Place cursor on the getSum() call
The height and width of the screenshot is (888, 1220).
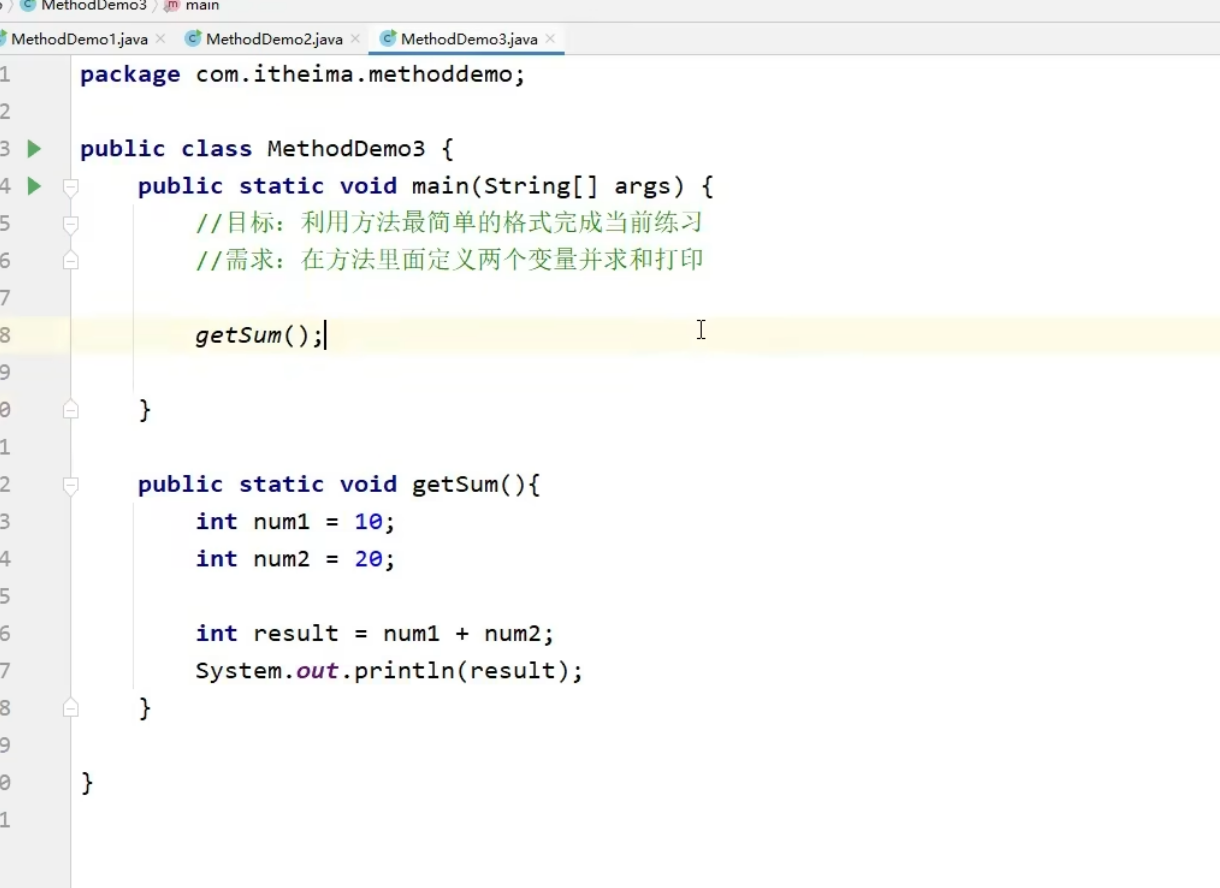click(x=240, y=335)
